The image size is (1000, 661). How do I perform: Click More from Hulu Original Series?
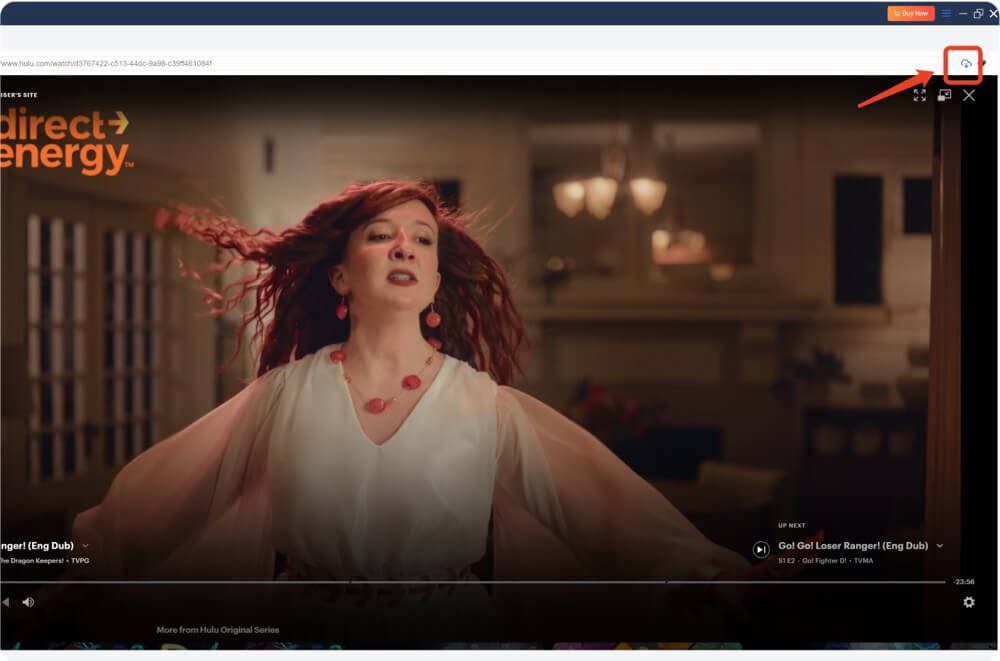(217, 630)
